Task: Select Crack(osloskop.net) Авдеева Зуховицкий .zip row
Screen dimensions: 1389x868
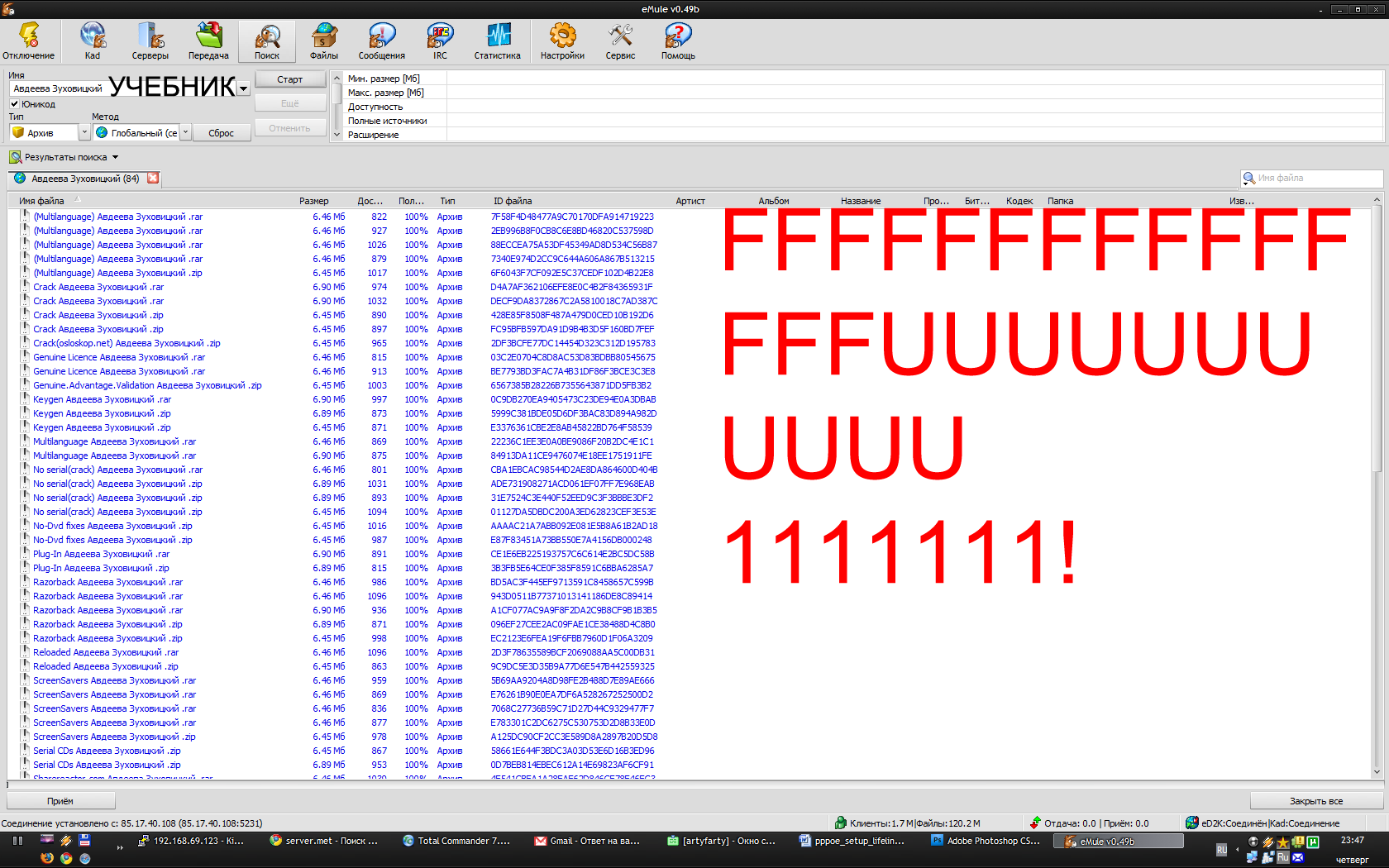Action: click(126, 343)
